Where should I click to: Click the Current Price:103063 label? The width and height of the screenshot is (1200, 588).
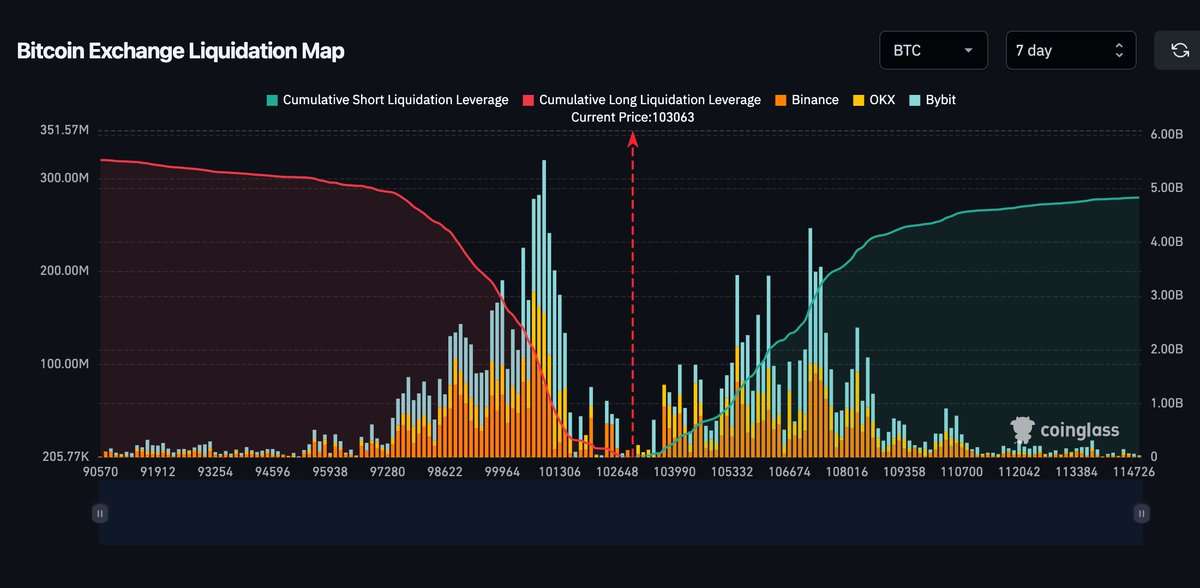632,117
